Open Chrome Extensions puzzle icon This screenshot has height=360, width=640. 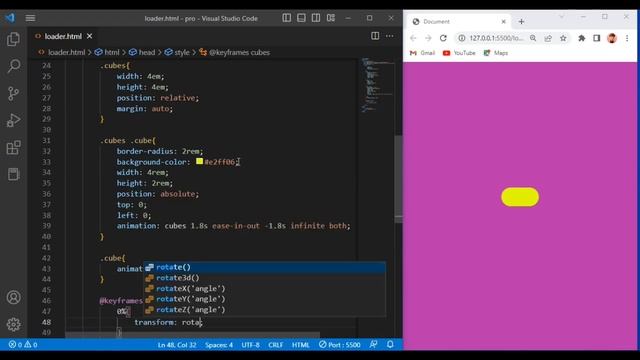pos(582,38)
